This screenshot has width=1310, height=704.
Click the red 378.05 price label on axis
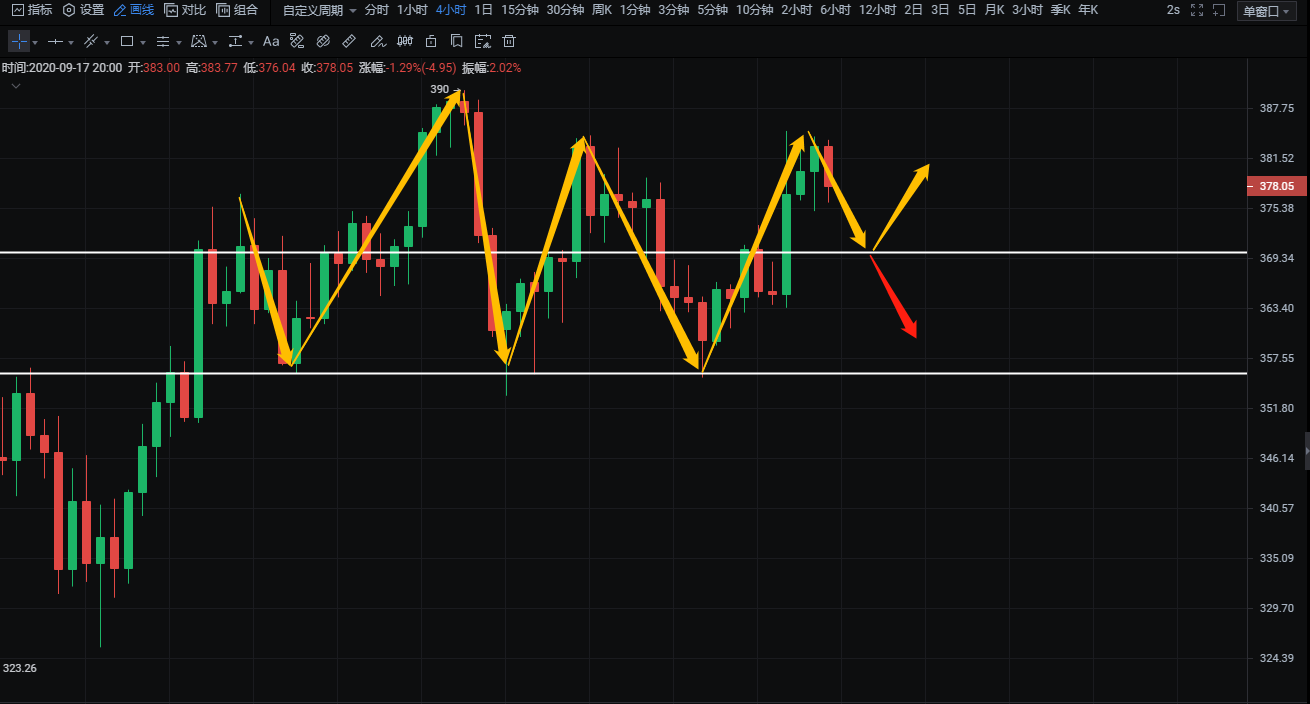[x=1276, y=186]
